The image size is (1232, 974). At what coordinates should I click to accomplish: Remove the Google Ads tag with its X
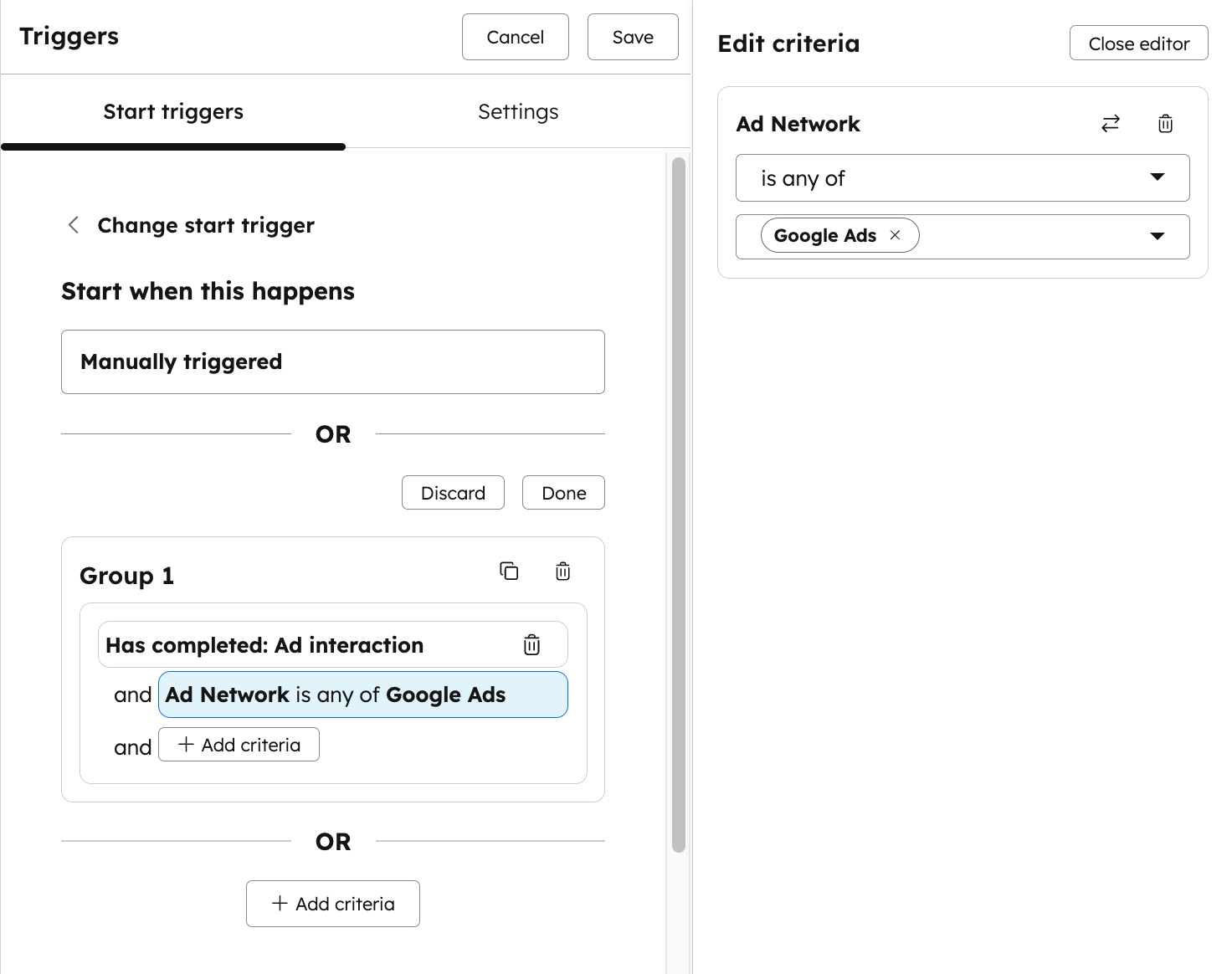tap(895, 235)
